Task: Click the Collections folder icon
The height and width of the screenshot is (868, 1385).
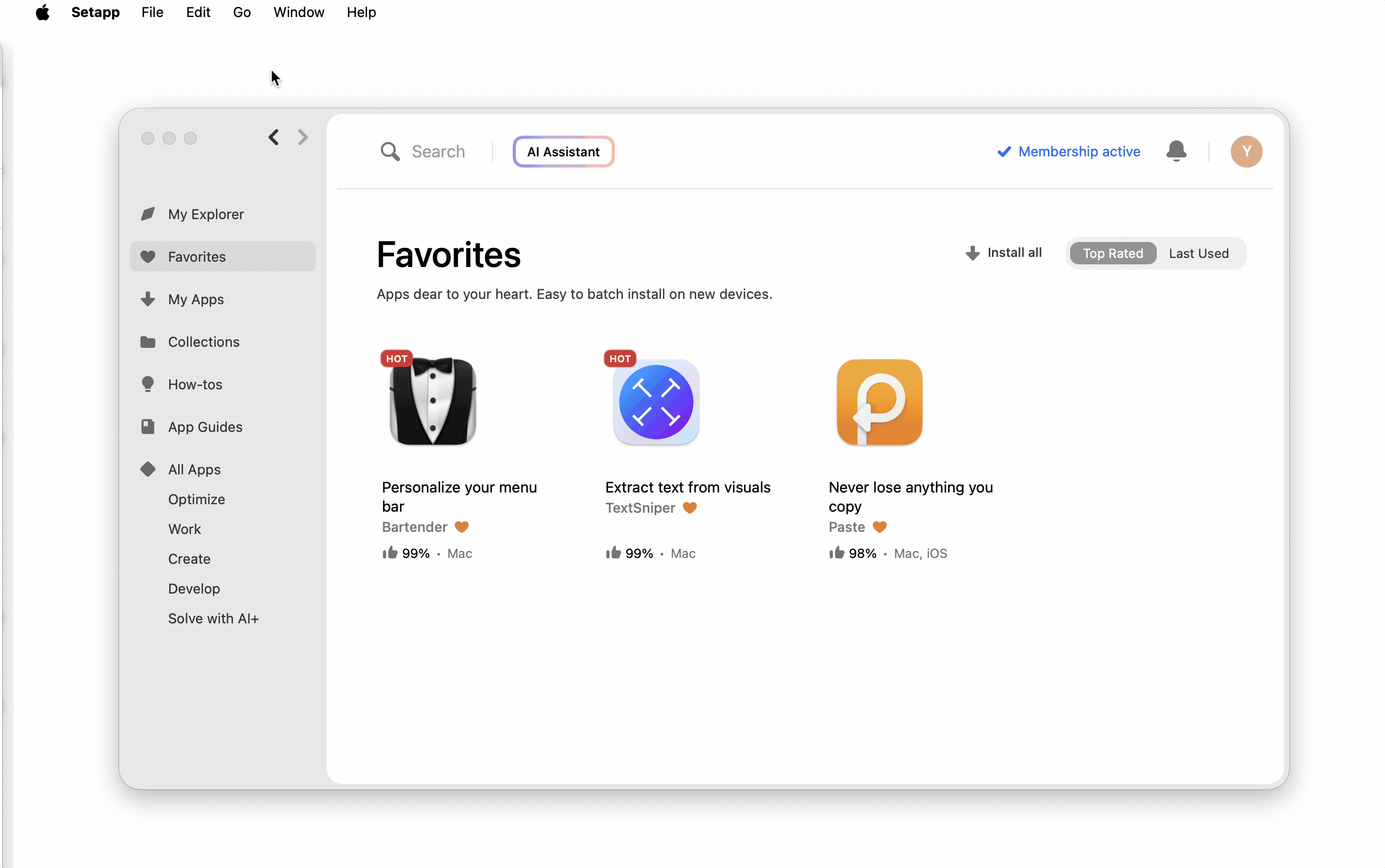Action: pyautogui.click(x=147, y=341)
